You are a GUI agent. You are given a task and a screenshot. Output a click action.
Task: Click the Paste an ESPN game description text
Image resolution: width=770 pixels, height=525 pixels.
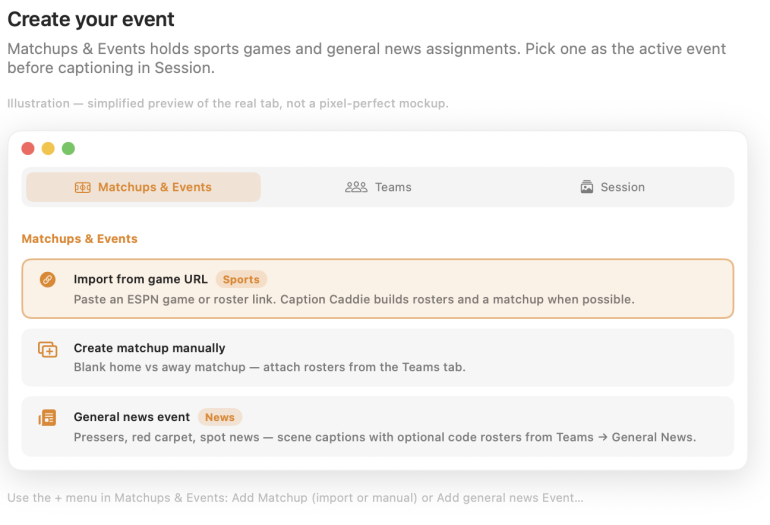(354, 299)
